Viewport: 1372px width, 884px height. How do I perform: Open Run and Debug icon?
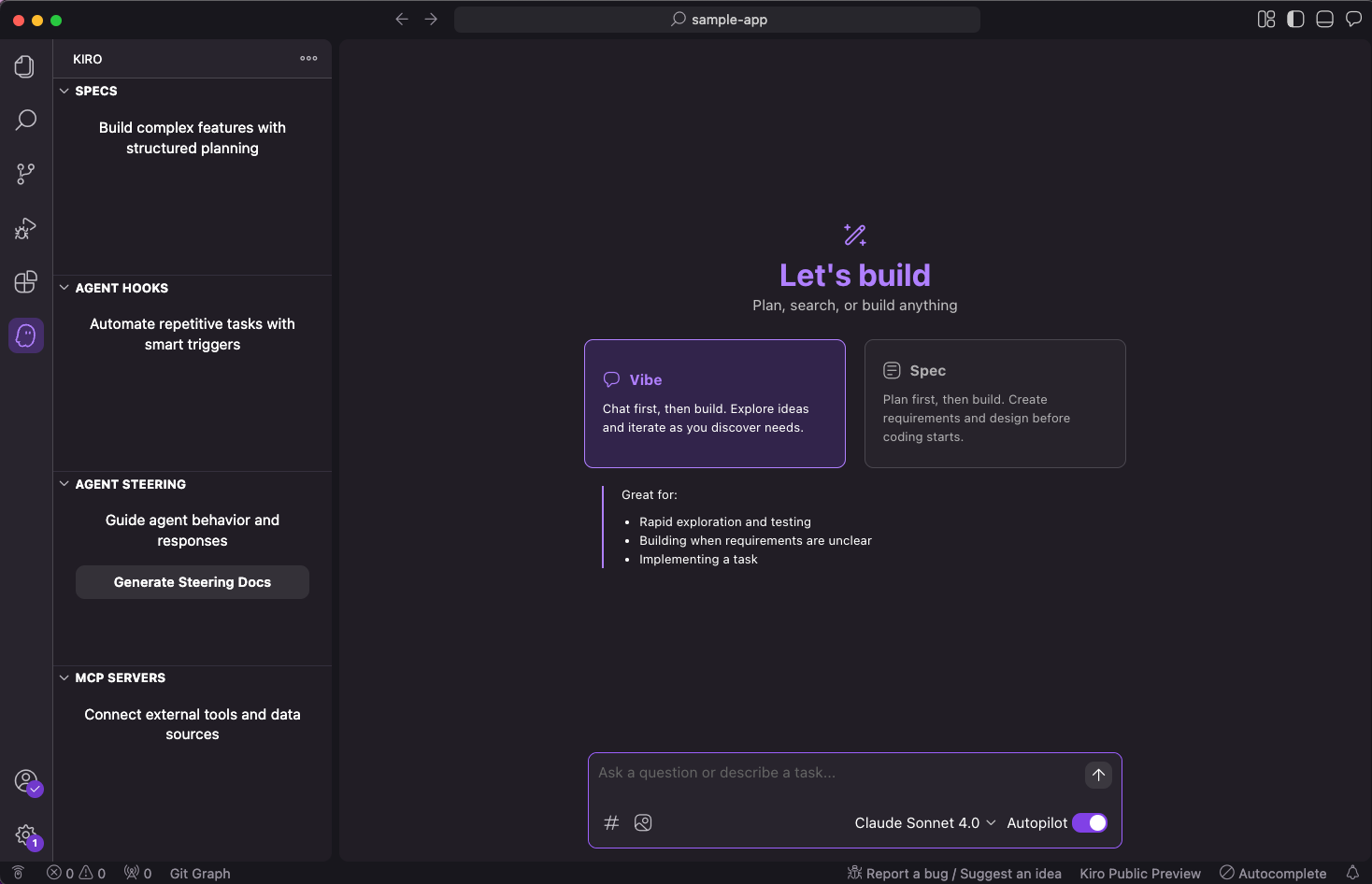[25, 228]
